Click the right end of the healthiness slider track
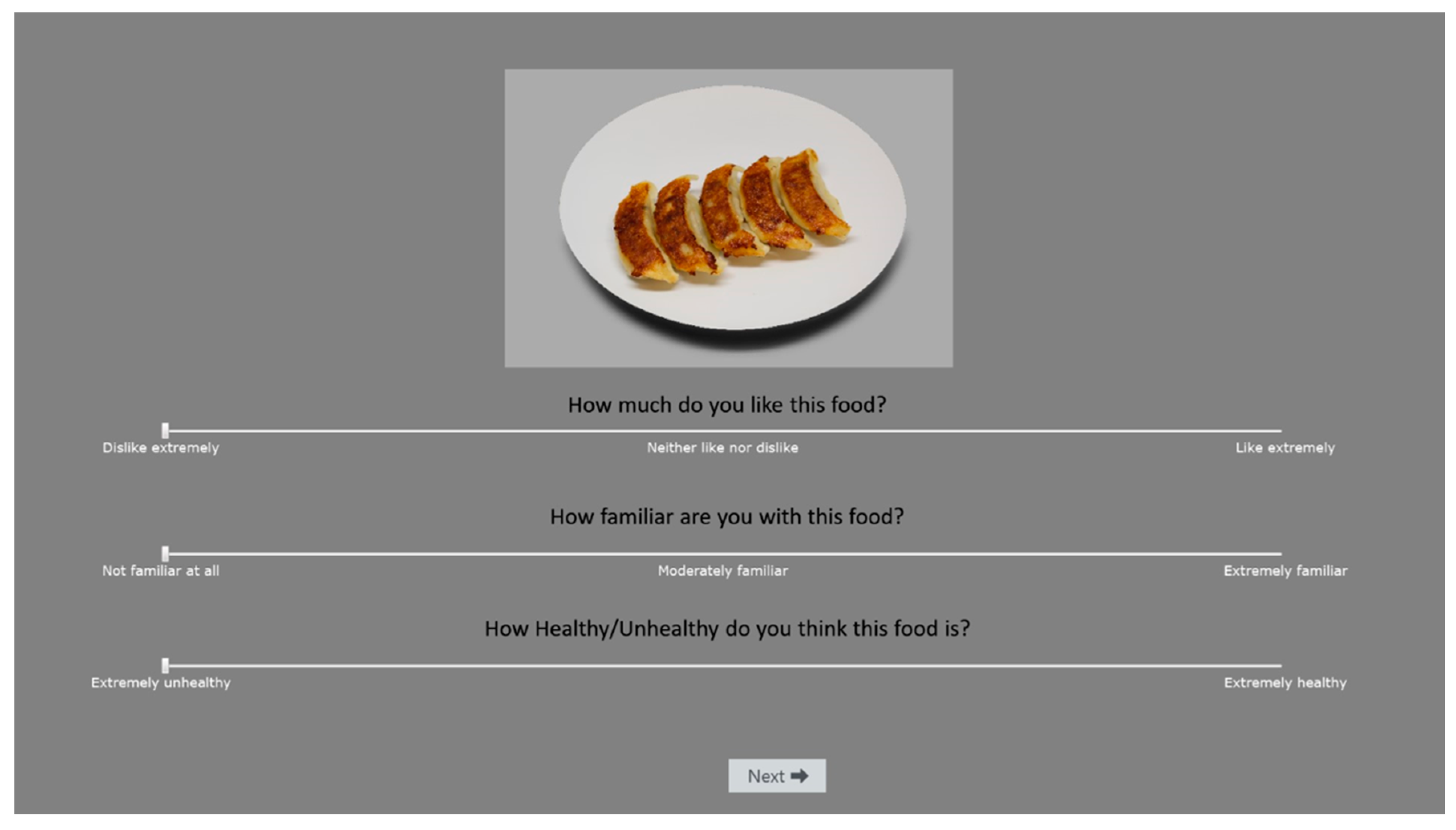 [1279, 665]
